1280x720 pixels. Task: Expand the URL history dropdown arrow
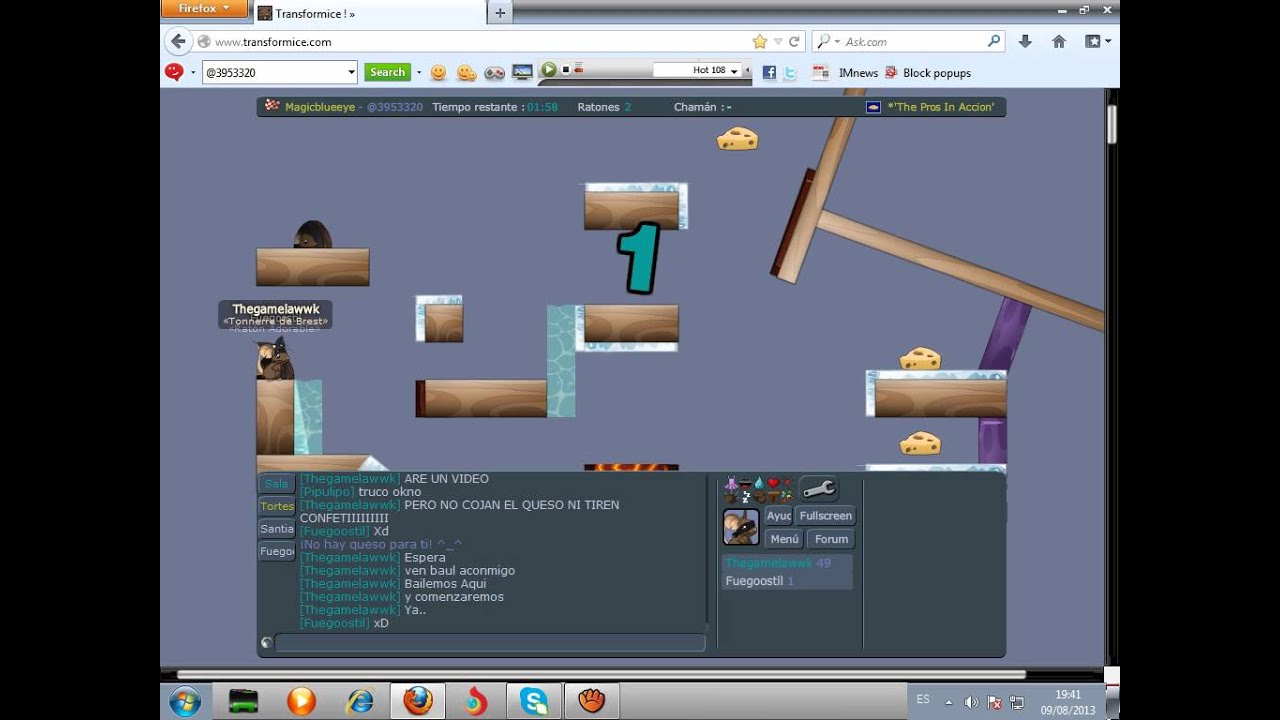point(778,41)
